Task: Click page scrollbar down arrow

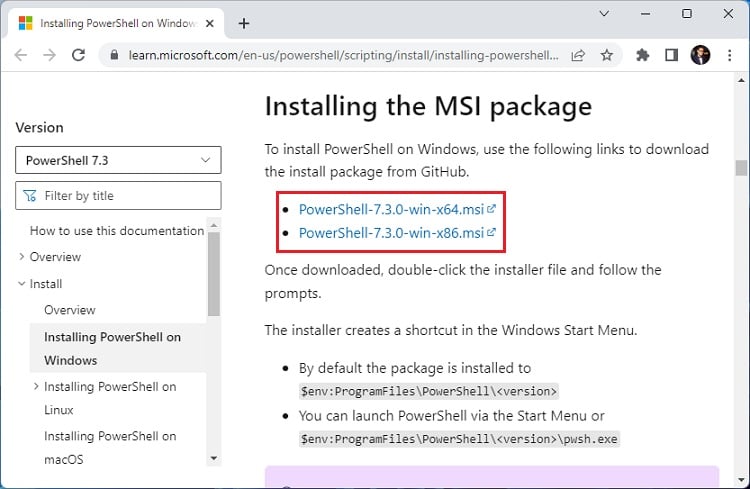Action: coord(741,480)
